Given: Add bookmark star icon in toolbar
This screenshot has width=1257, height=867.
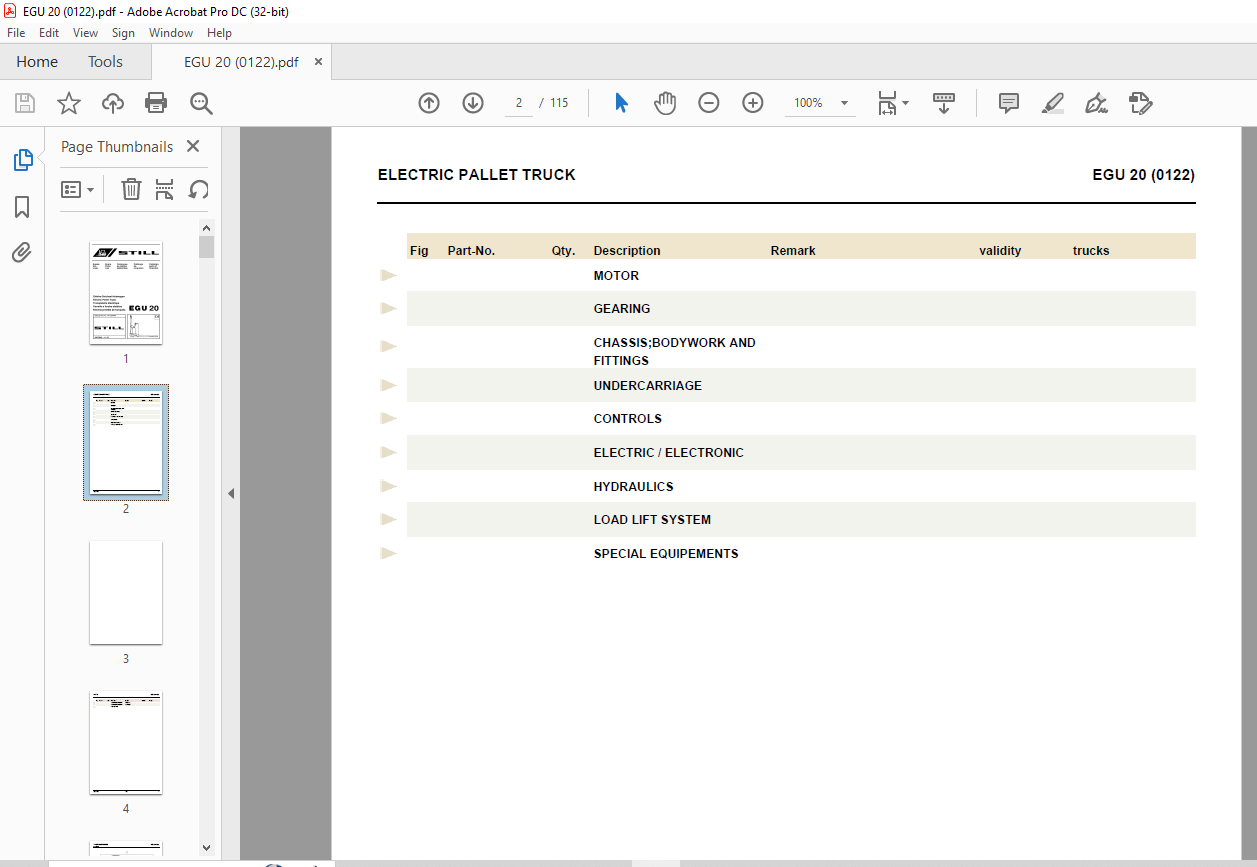Looking at the screenshot, I should (68, 103).
